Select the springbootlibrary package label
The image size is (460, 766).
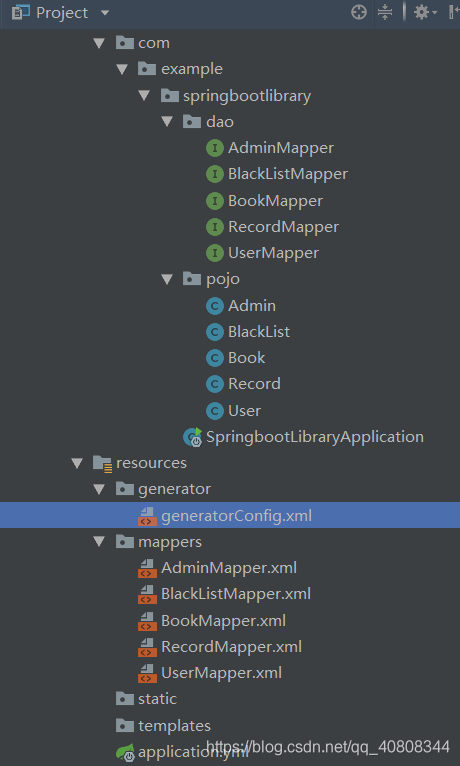click(x=247, y=96)
